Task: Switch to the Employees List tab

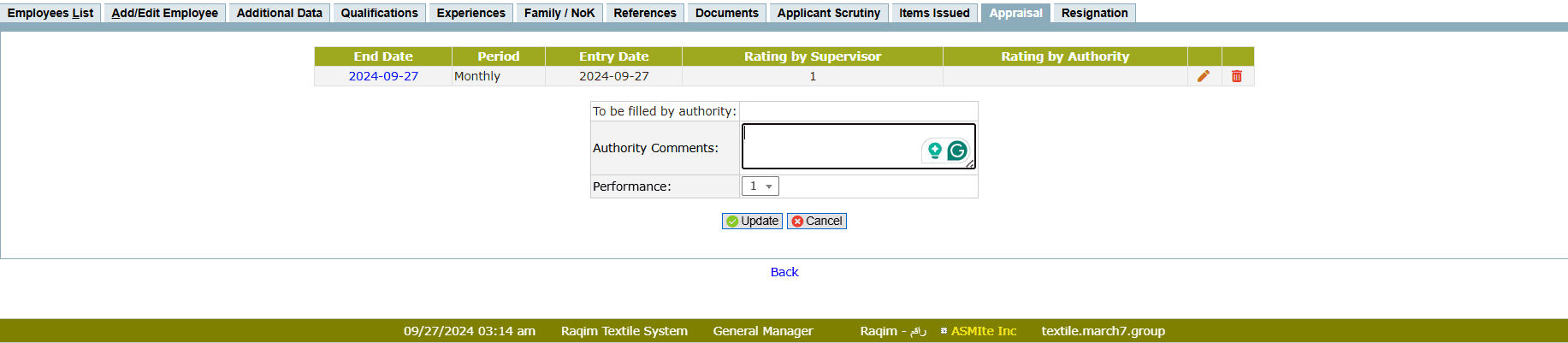Action: pos(50,13)
